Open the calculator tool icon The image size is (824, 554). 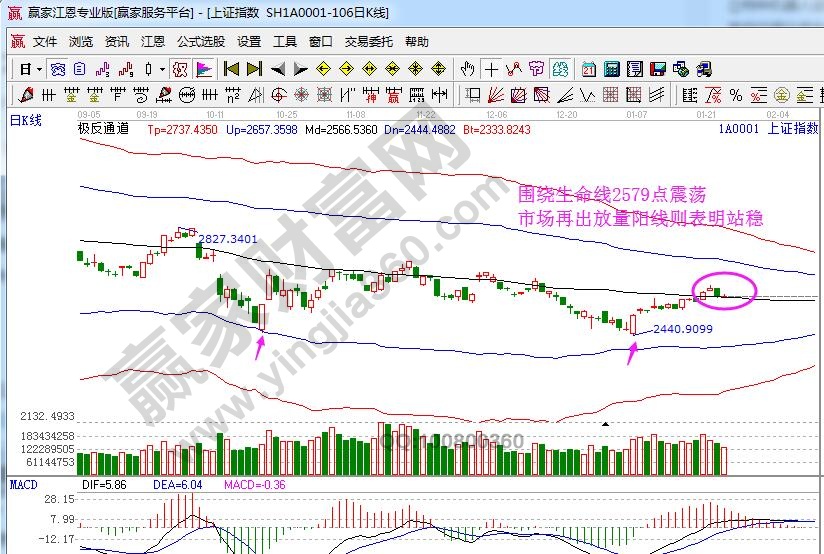coord(611,69)
